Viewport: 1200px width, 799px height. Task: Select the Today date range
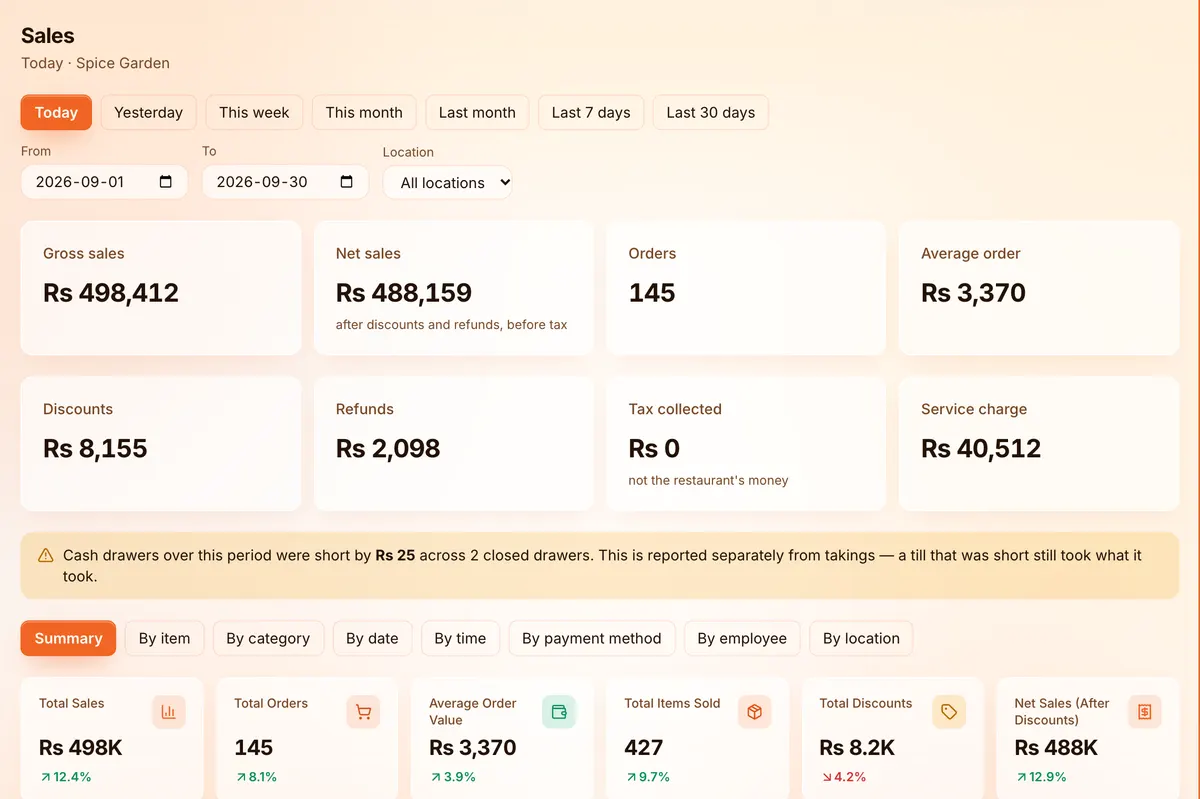point(56,112)
